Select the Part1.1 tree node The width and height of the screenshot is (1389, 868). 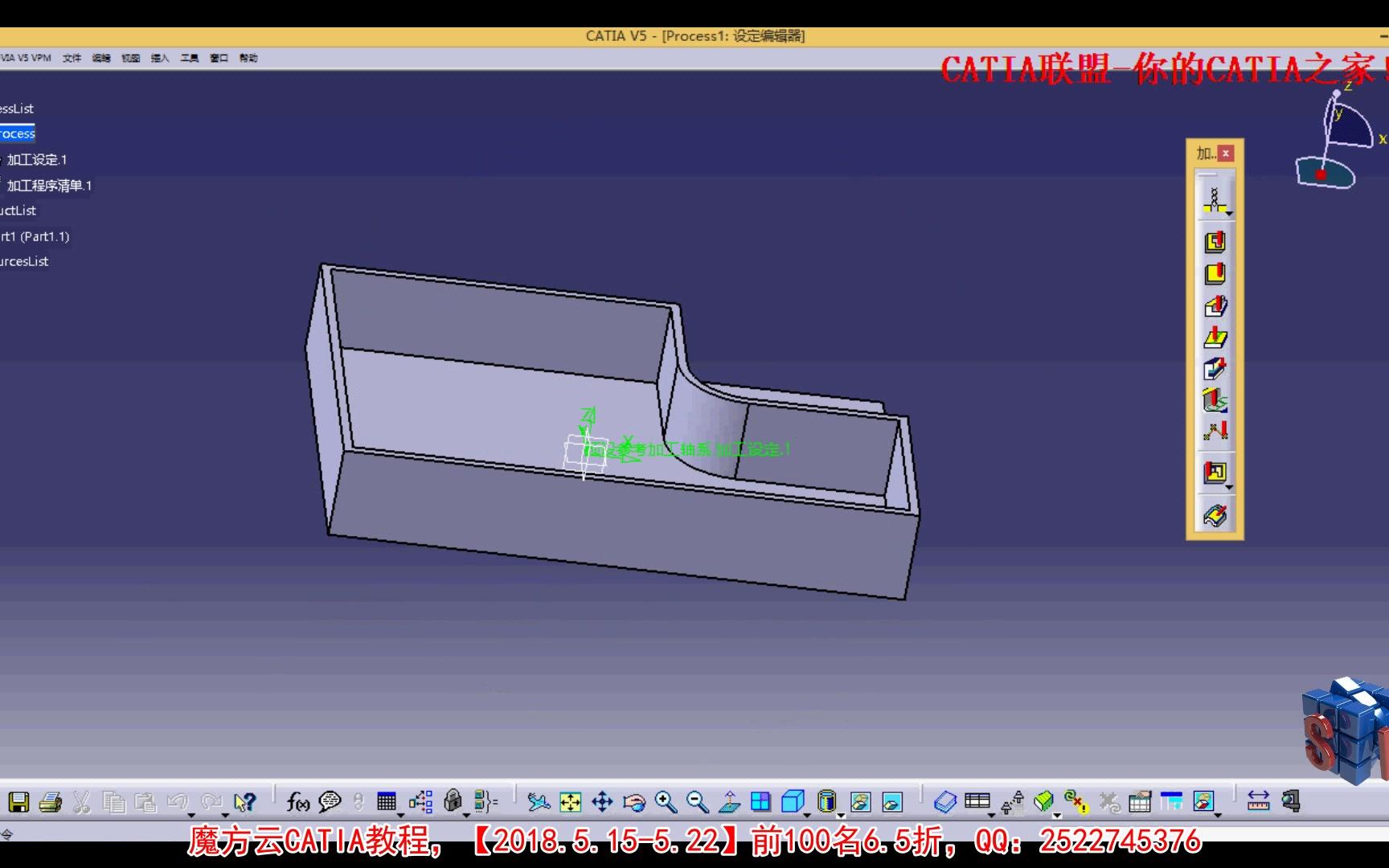[35, 236]
